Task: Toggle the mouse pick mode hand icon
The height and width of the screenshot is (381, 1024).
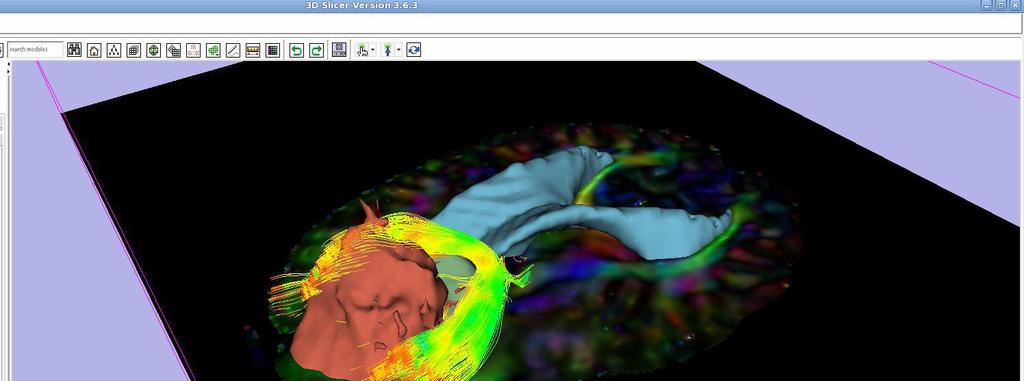Action: [362, 50]
